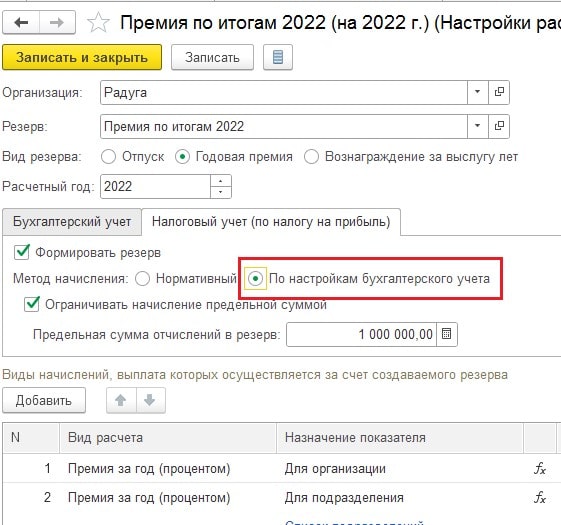561x525 pixels.
Task: Increase Расчетный год with the up spinner
Action: pos(221,181)
